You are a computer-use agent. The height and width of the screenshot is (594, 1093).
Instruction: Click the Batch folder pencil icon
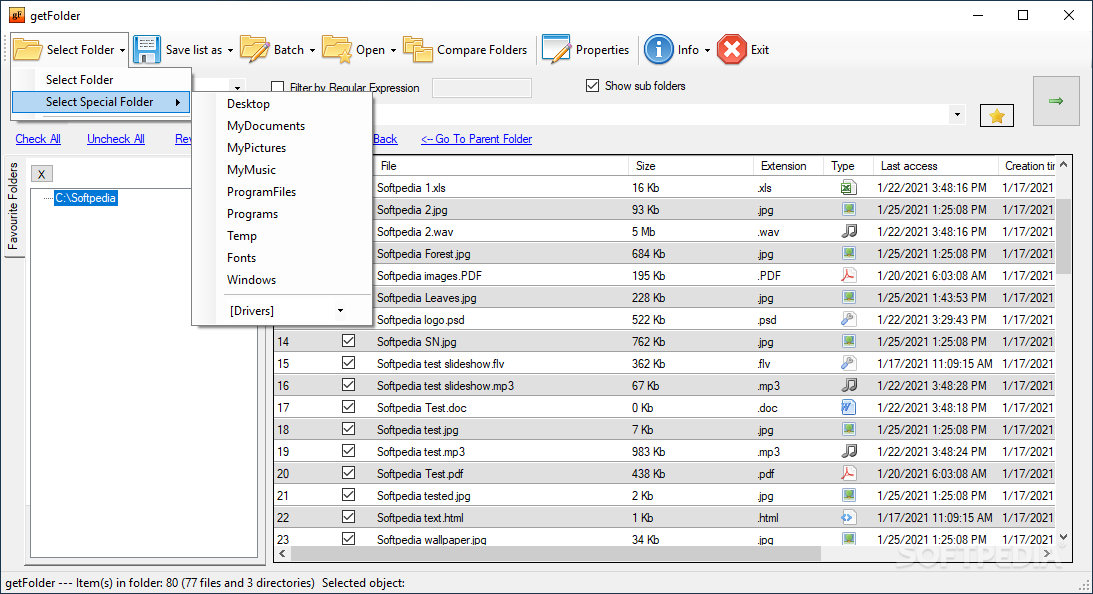click(x=254, y=50)
